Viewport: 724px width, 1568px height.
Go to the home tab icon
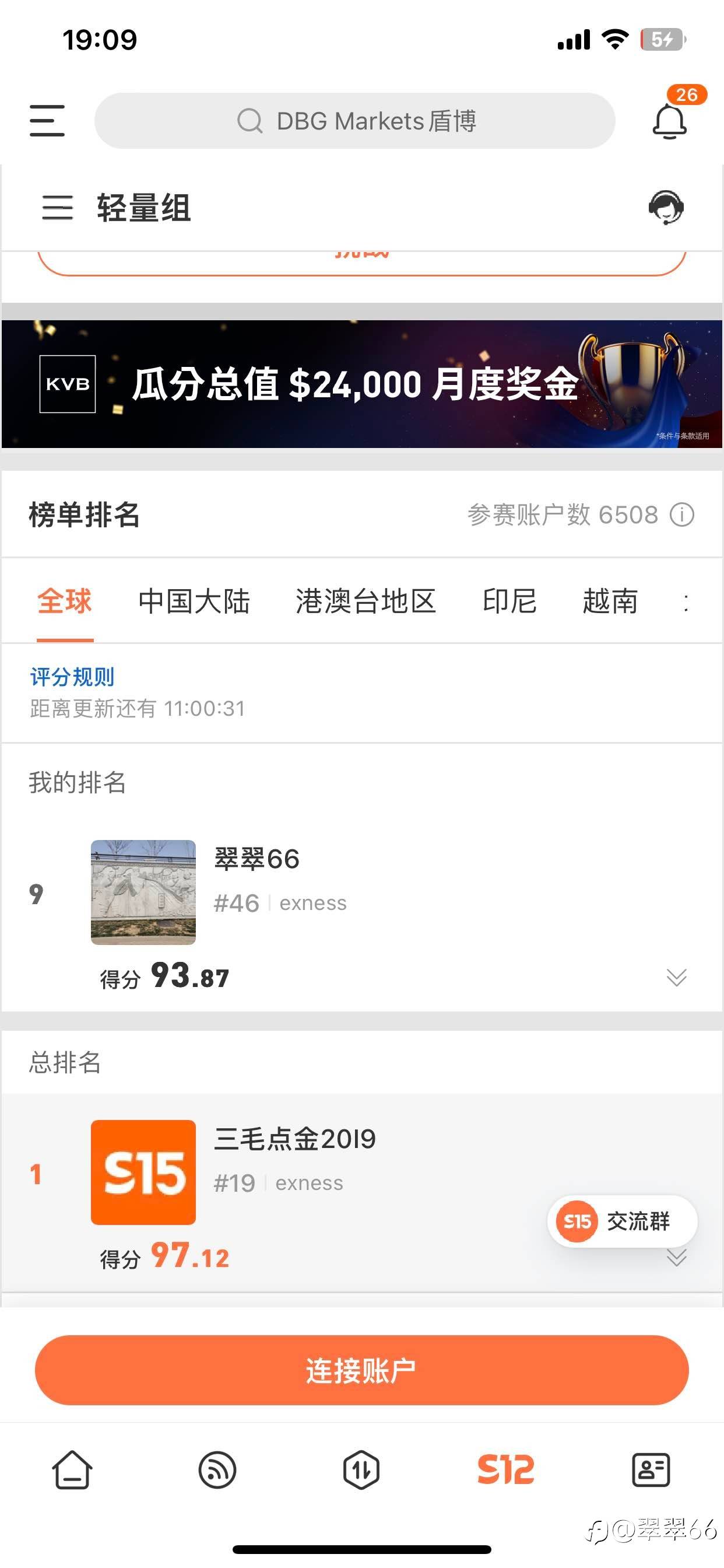pos(72,1470)
